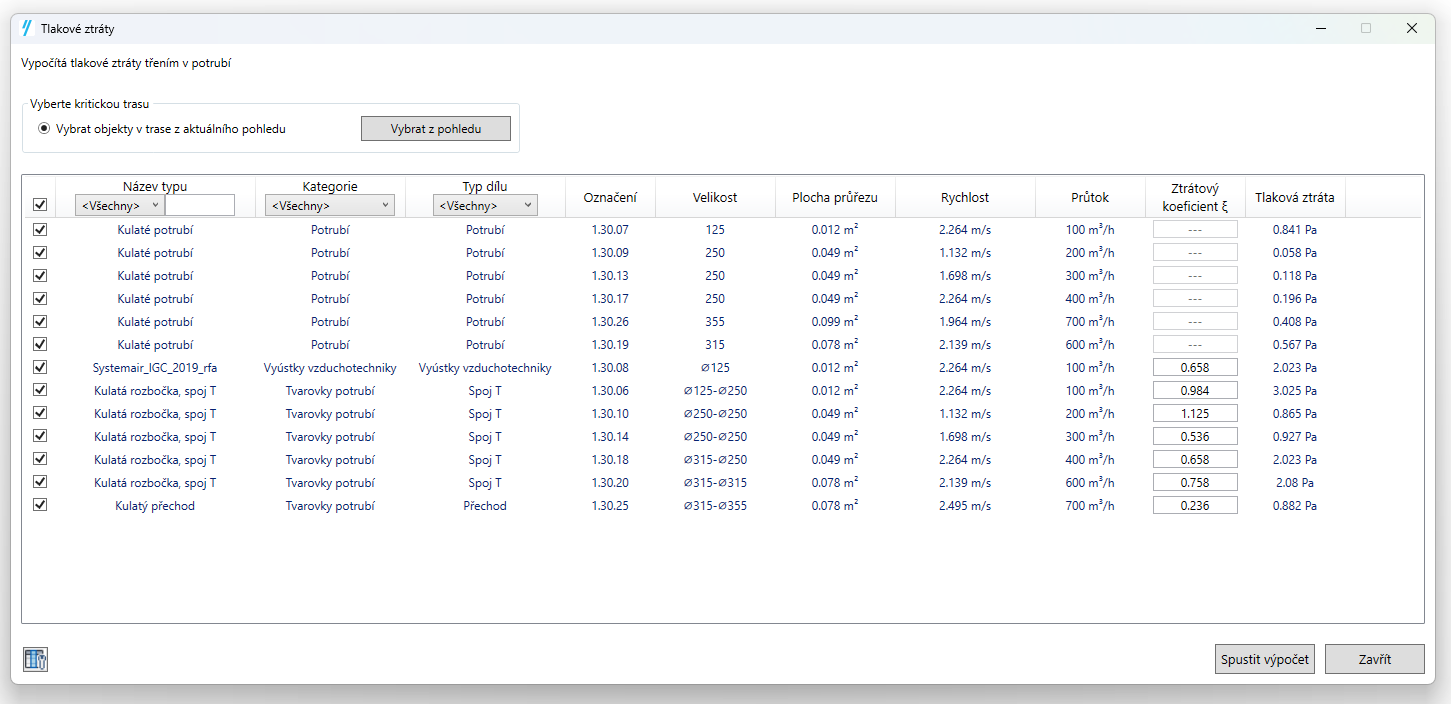This screenshot has height=704, width=1451.
Task: Click the Tlaková ztráta column header
Action: tap(1294, 197)
